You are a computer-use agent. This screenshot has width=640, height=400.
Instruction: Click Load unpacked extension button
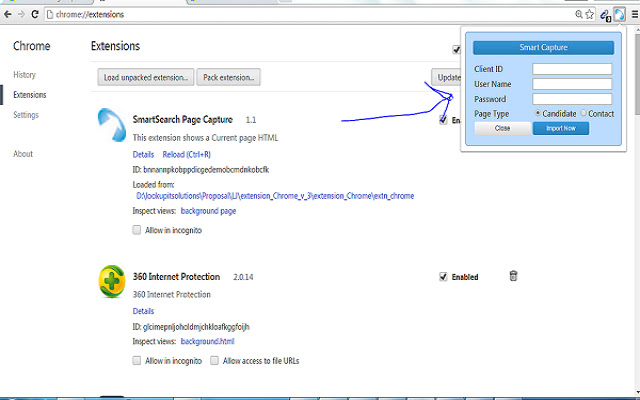tap(146, 77)
